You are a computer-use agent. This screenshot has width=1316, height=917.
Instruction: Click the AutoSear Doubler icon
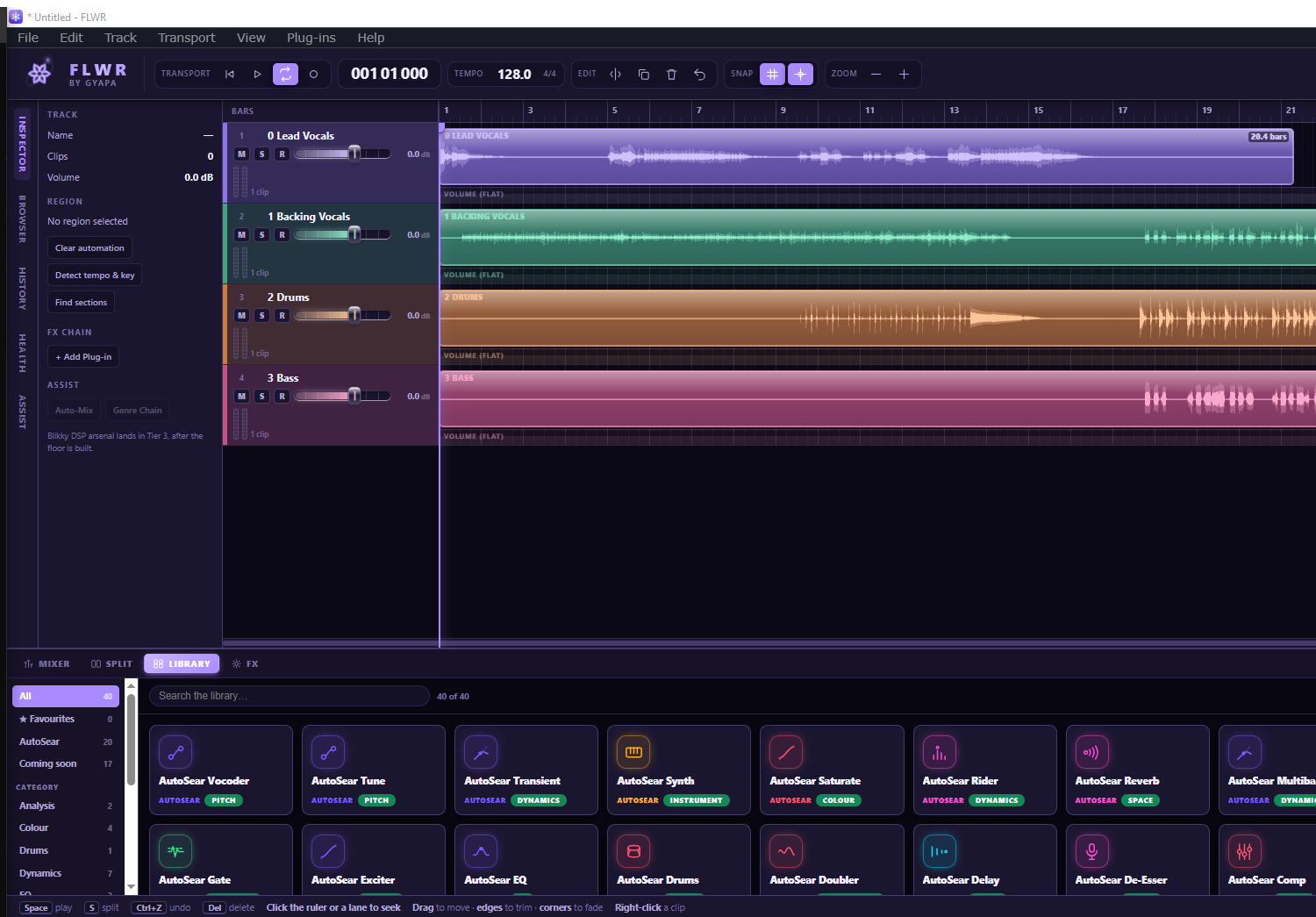point(786,851)
